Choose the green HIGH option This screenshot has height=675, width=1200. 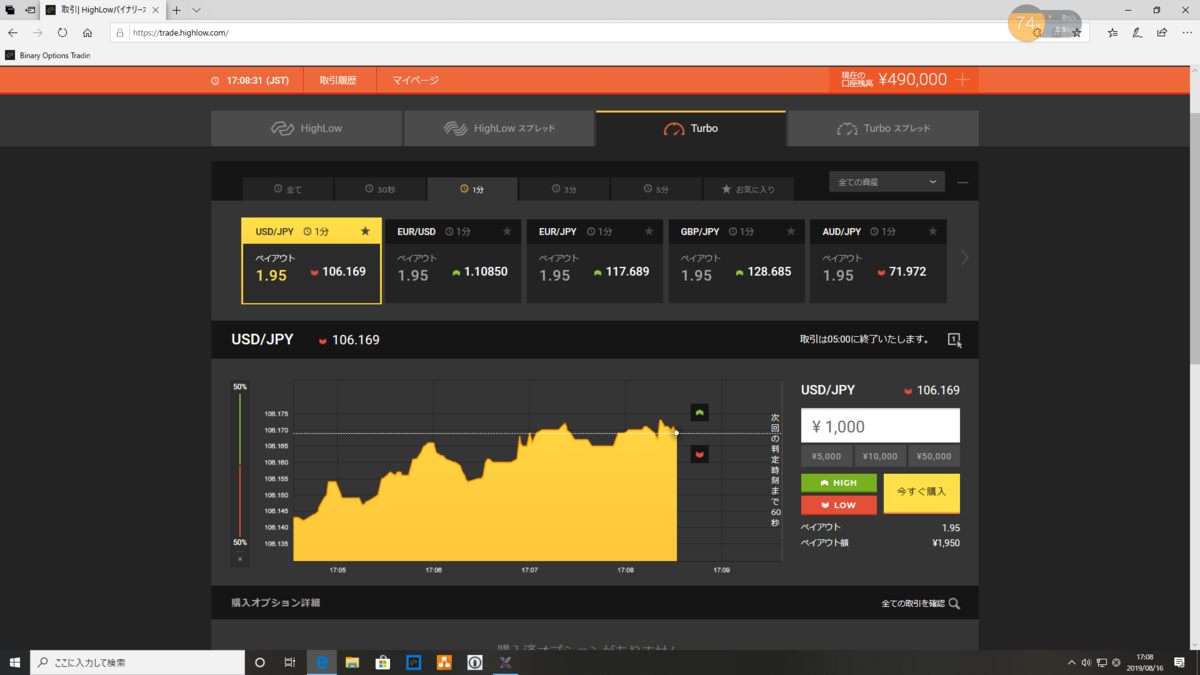click(839, 483)
